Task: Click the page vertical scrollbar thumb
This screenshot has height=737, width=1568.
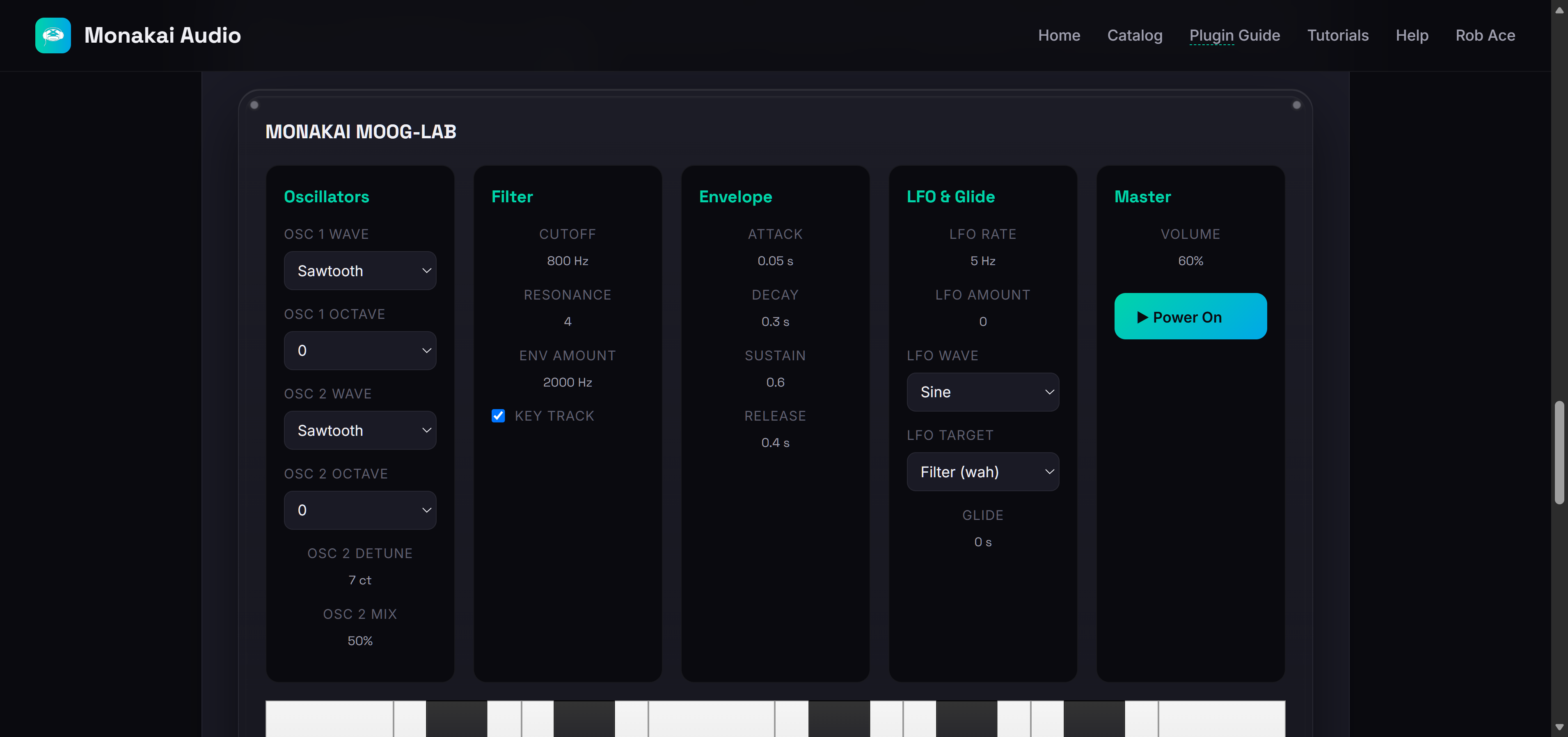Action: pos(1559,452)
